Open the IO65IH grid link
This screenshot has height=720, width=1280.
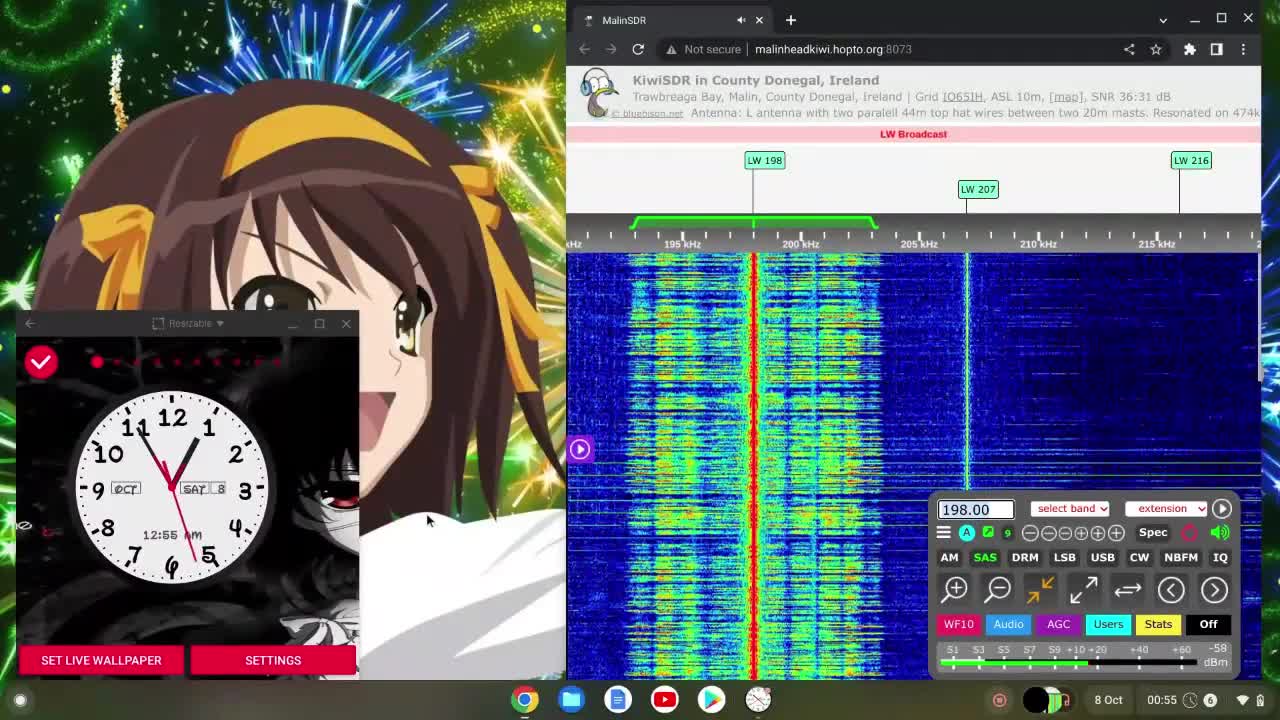point(962,97)
